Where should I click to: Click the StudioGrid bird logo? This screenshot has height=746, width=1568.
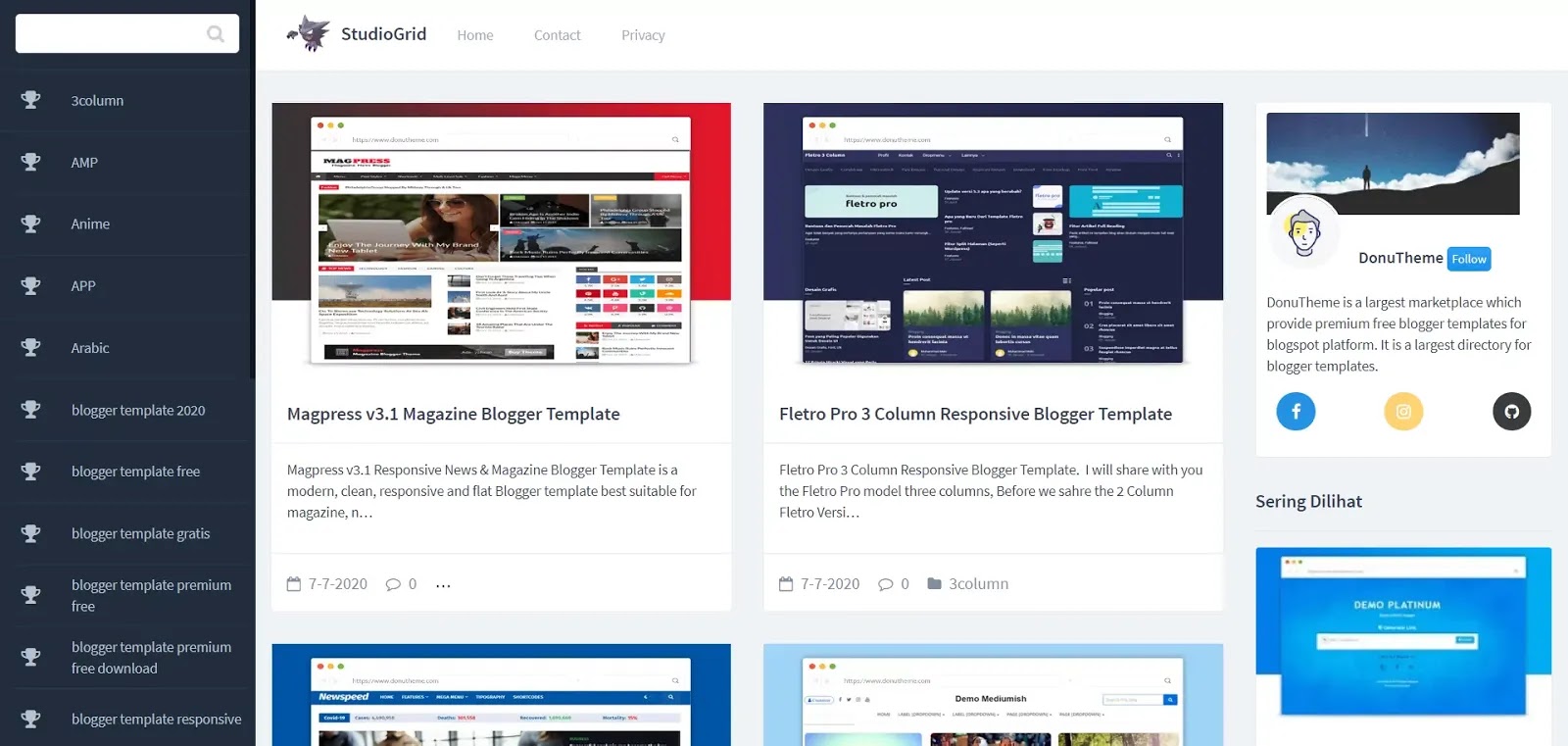tap(309, 33)
